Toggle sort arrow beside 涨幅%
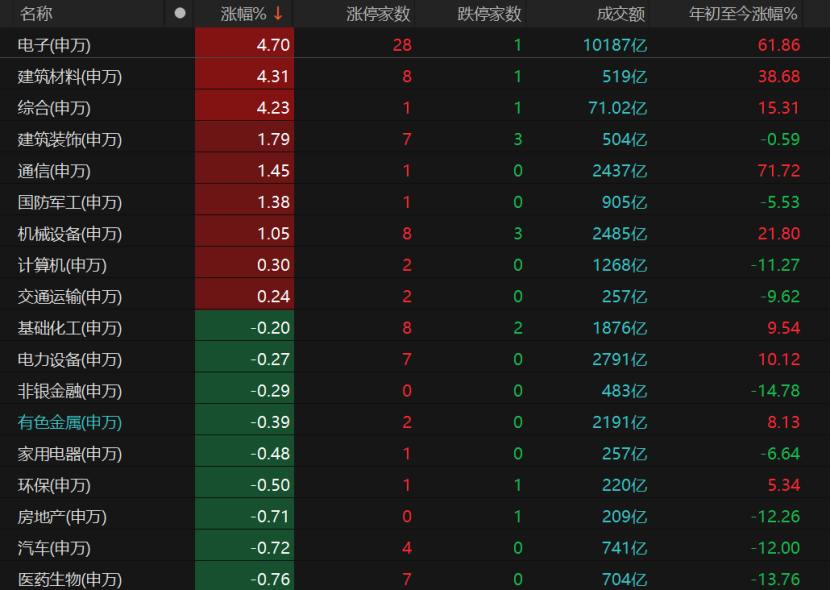 (x=278, y=14)
